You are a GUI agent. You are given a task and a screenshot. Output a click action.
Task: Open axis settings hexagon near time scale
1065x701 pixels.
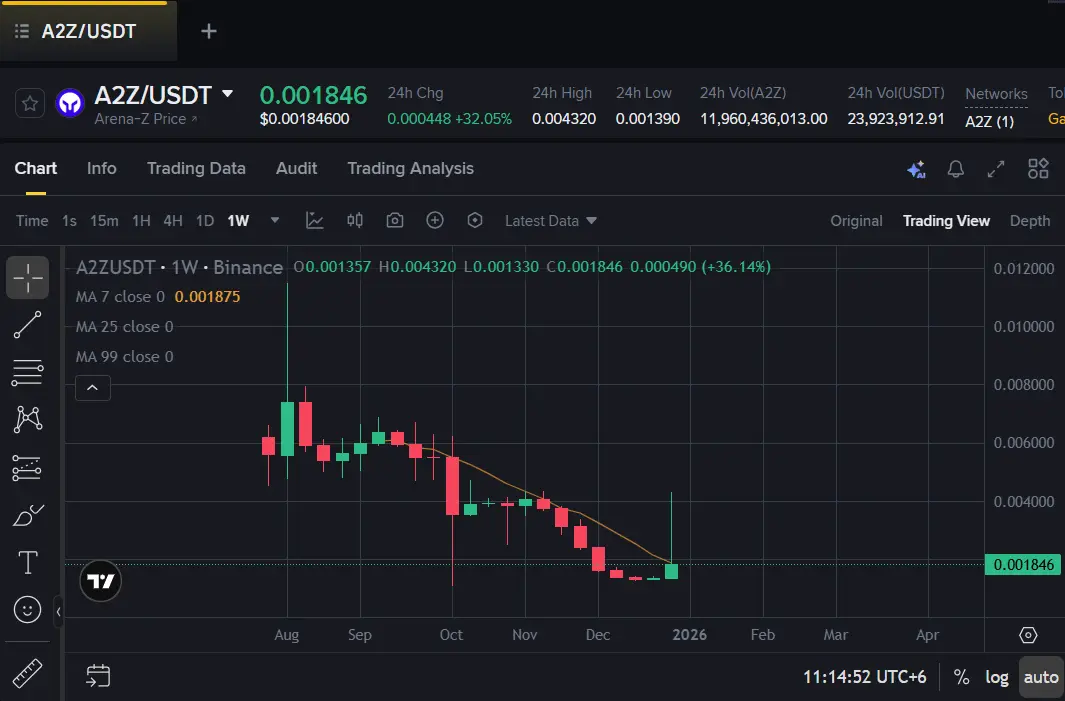click(x=1028, y=635)
